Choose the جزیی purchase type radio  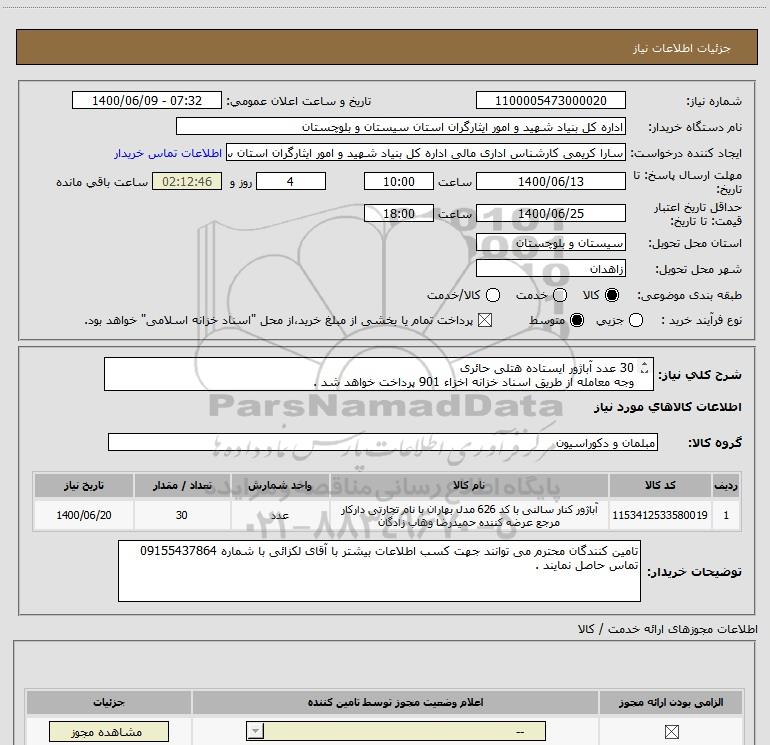click(636, 320)
